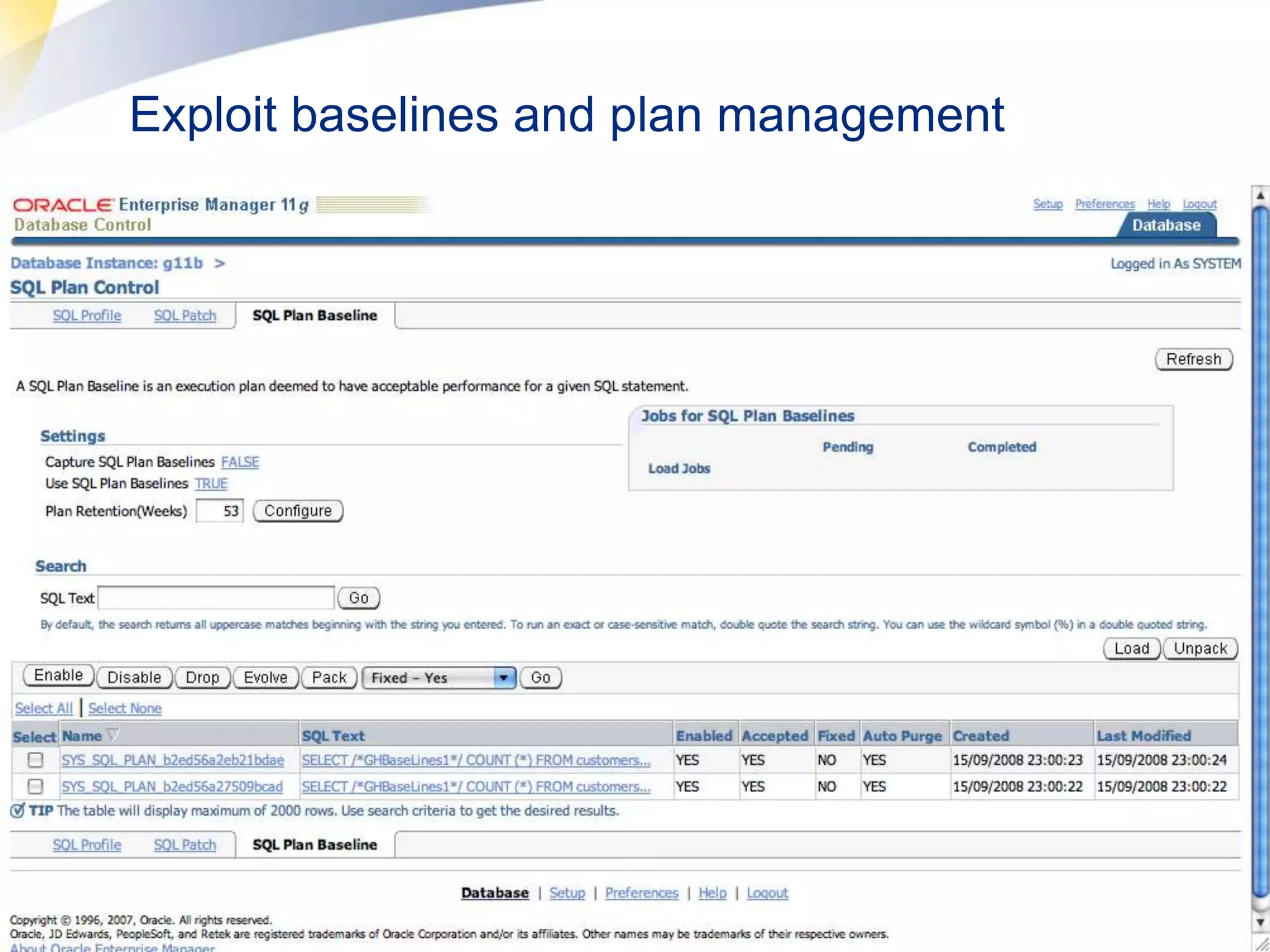
Task: Select the top SQL Plan Baseline tab
Action: pos(314,315)
